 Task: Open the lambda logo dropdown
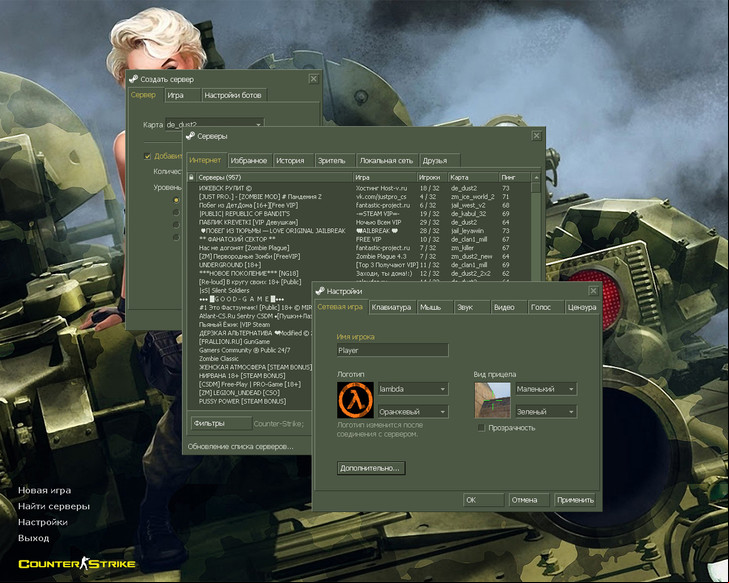[x=413, y=389]
